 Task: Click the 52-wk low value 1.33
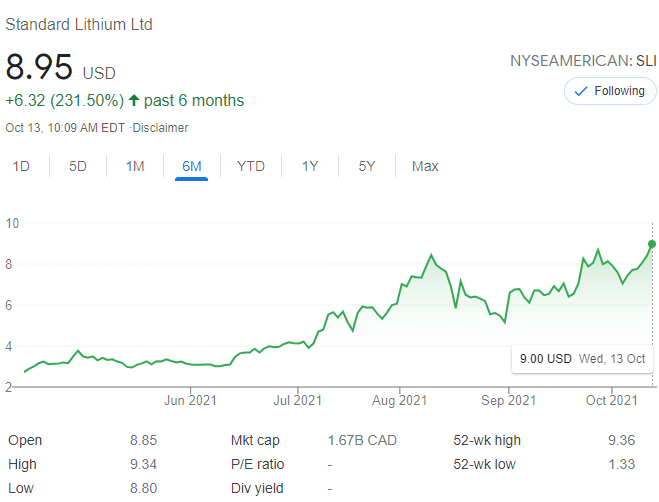pyautogui.click(x=621, y=464)
